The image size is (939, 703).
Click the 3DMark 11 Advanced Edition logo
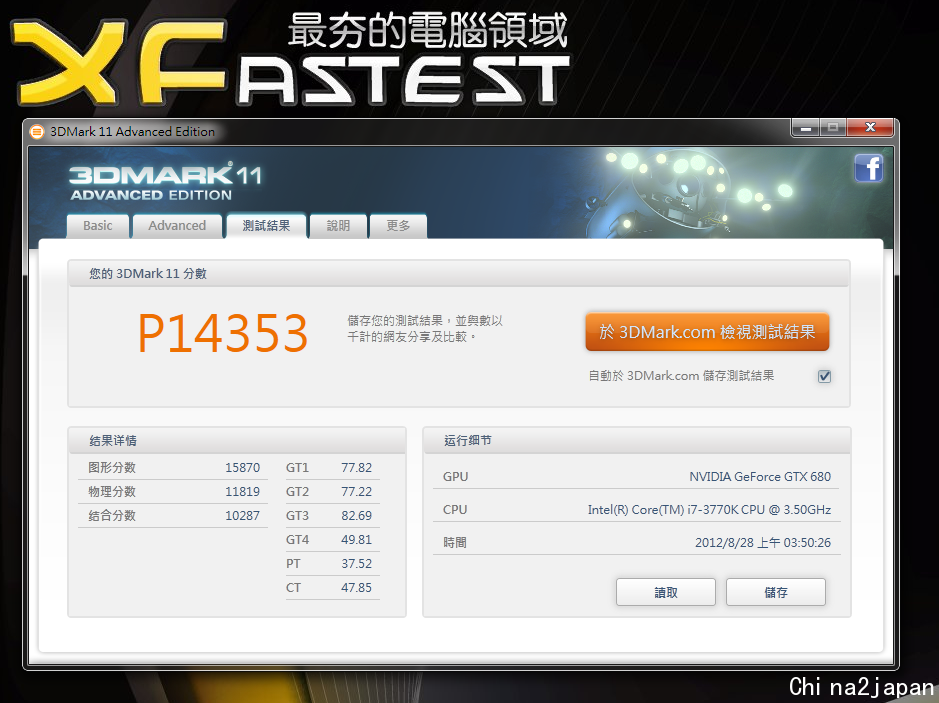tap(165, 182)
